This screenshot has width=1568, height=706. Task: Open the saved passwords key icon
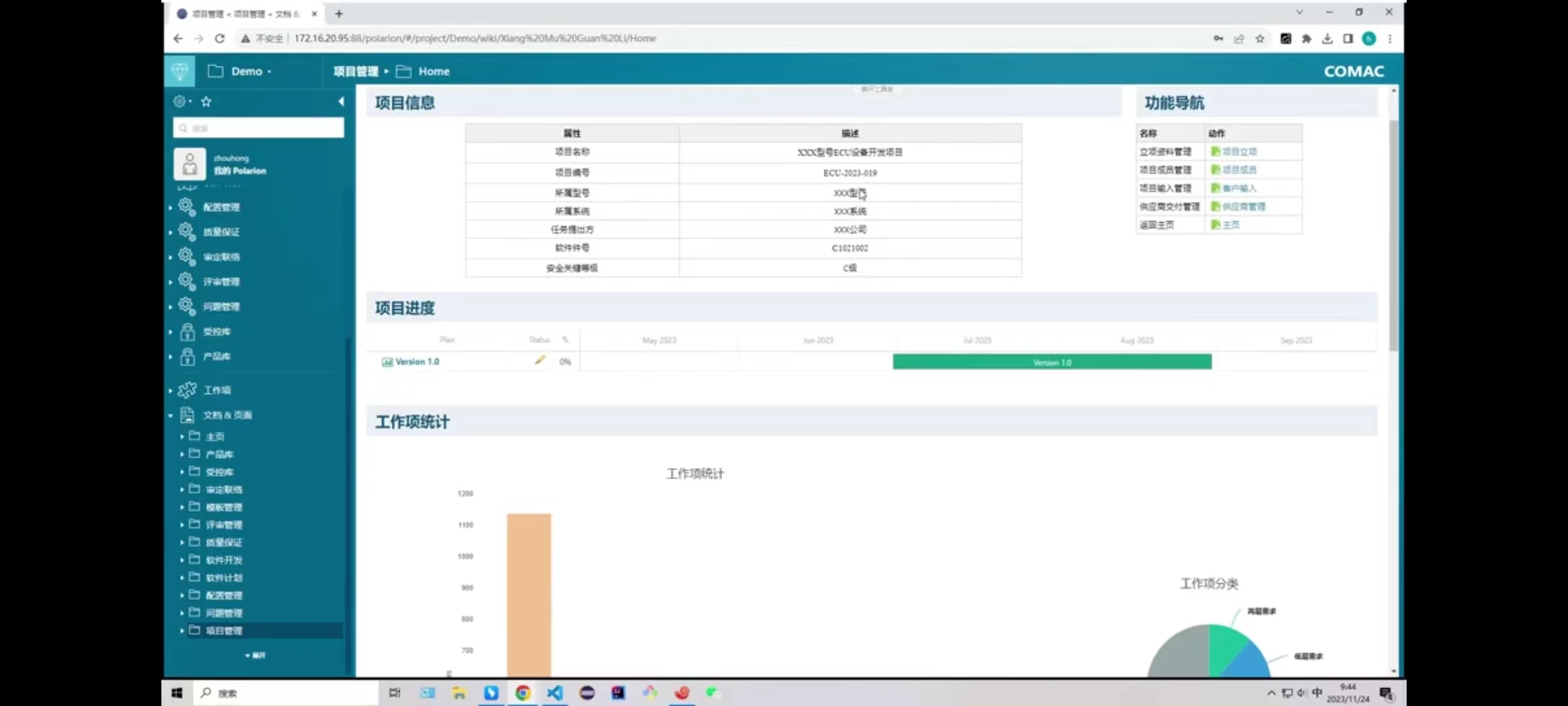click(1218, 39)
